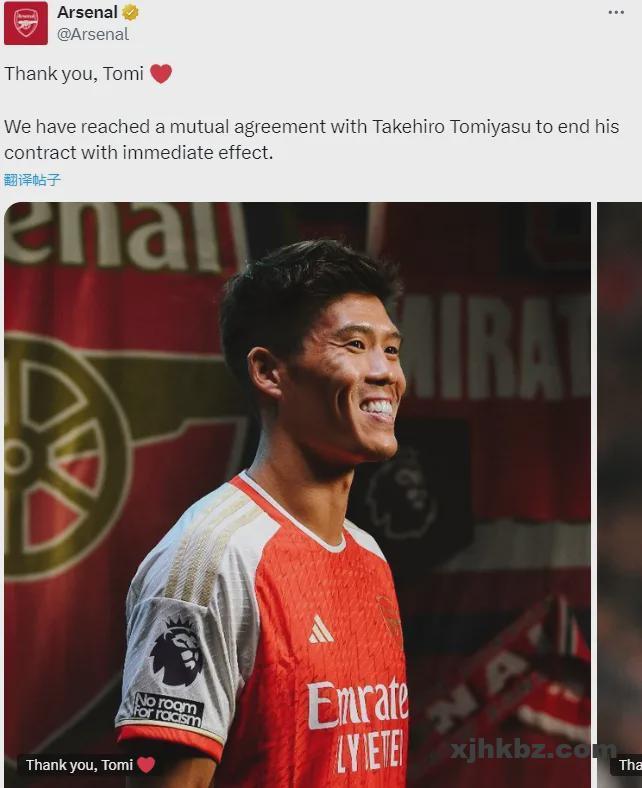Image resolution: width=642 pixels, height=788 pixels.
Task: Translate the post via 翻译帖子 link
Action: click(32, 180)
